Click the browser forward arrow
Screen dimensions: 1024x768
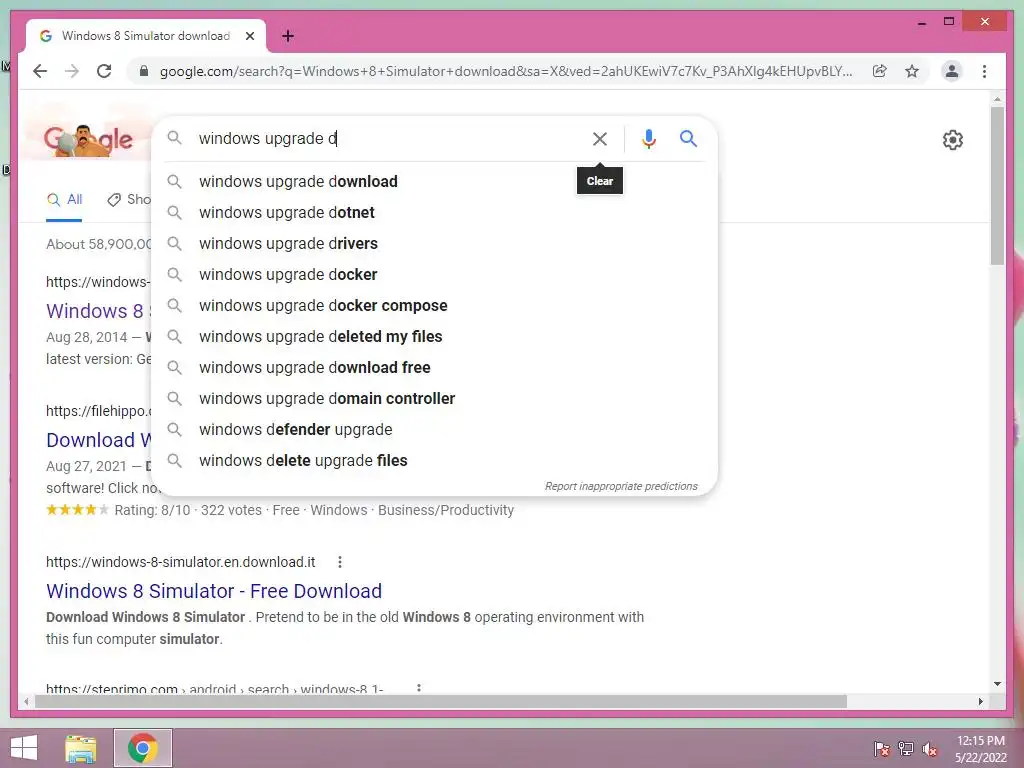(x=72, y=71)
